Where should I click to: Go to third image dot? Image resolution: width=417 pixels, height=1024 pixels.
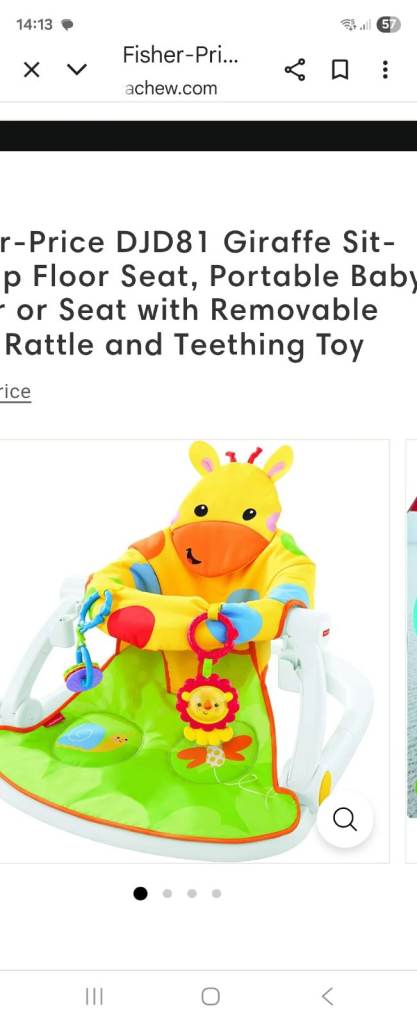[192, 893]
